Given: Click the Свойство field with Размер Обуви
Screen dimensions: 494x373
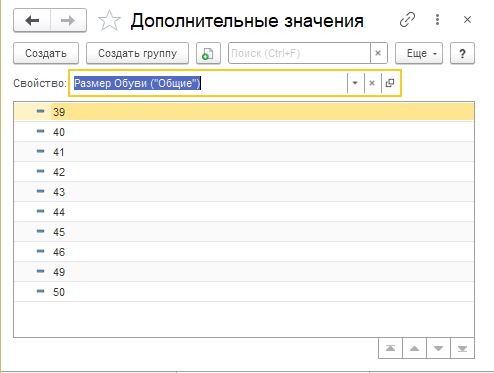Looking at the screenshot, I should click(x=208, y=83).
